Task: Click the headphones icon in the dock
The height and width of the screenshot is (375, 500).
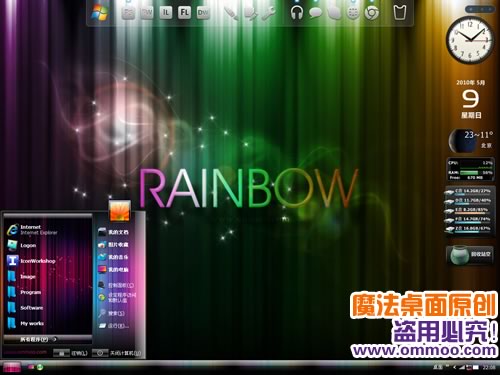Action: click(x=297, y=13)
